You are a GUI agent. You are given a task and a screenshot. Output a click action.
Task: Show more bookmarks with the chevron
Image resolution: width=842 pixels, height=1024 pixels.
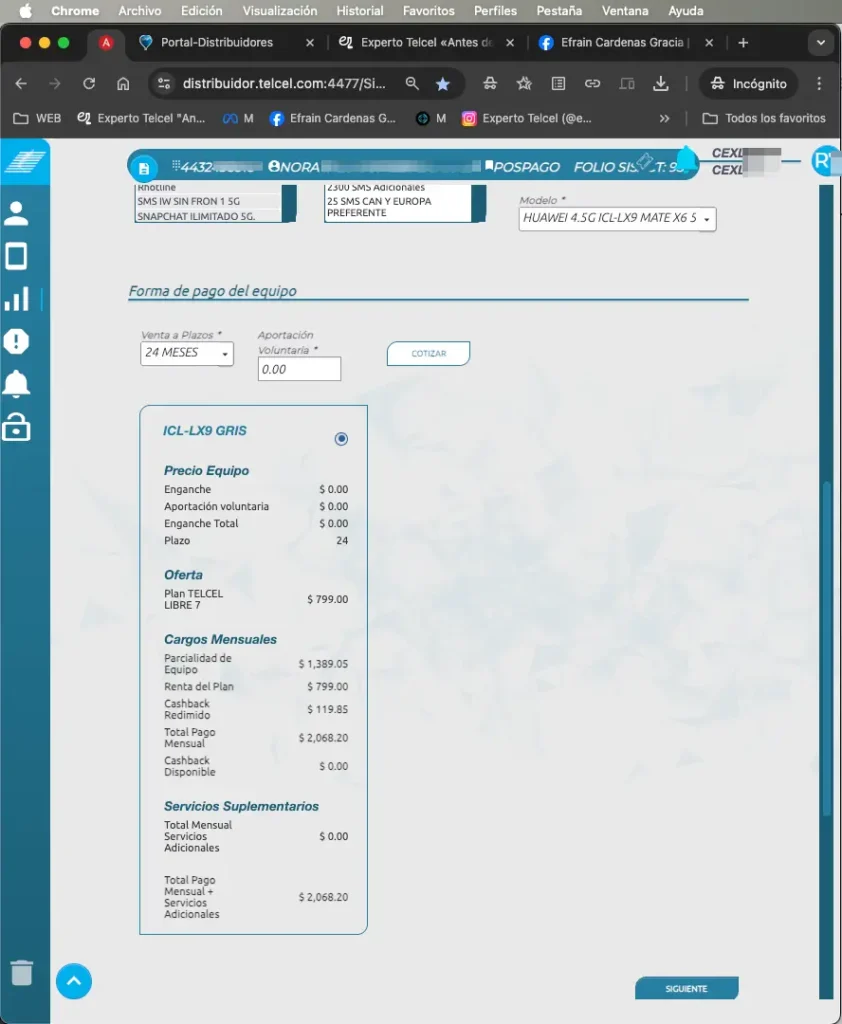(664, 118)
